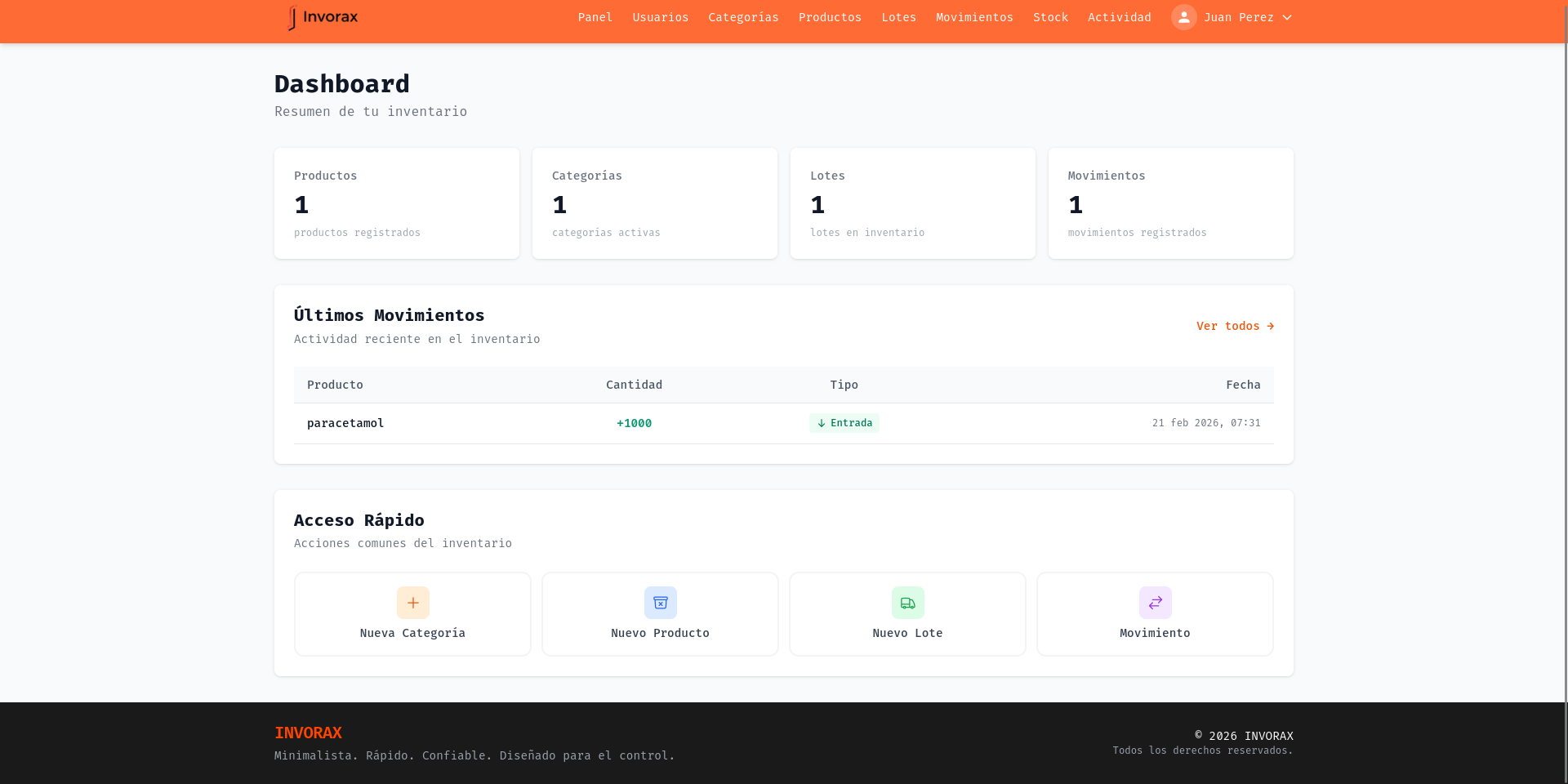Open the Actividad page
Image resolution: width=1568 pixels, height=784 pixels.
click(x=1119, y=17)
